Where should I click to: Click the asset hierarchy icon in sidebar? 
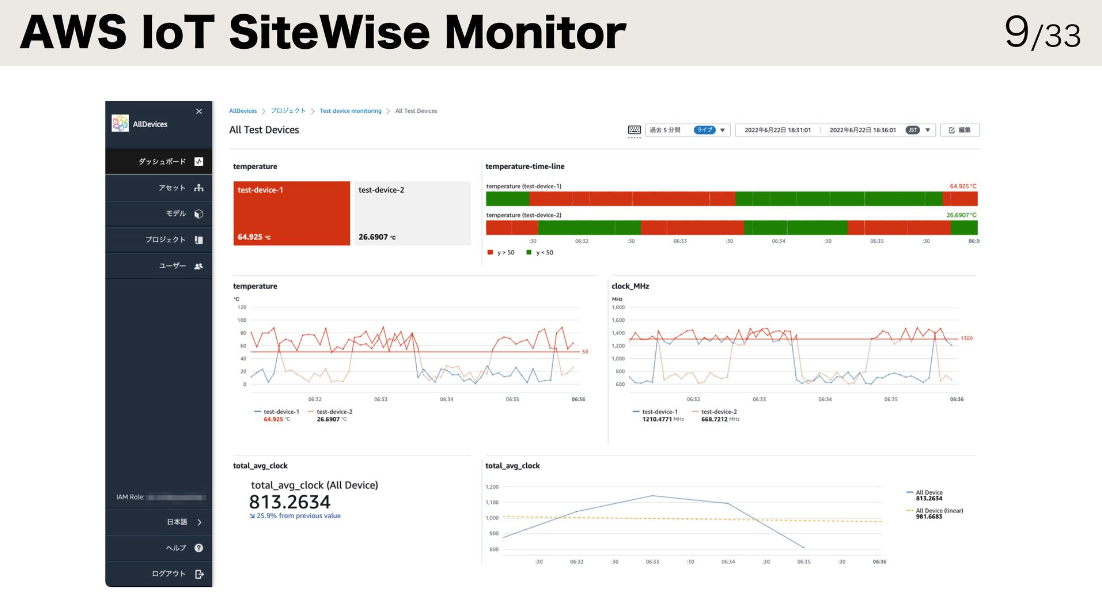[199, 188]
